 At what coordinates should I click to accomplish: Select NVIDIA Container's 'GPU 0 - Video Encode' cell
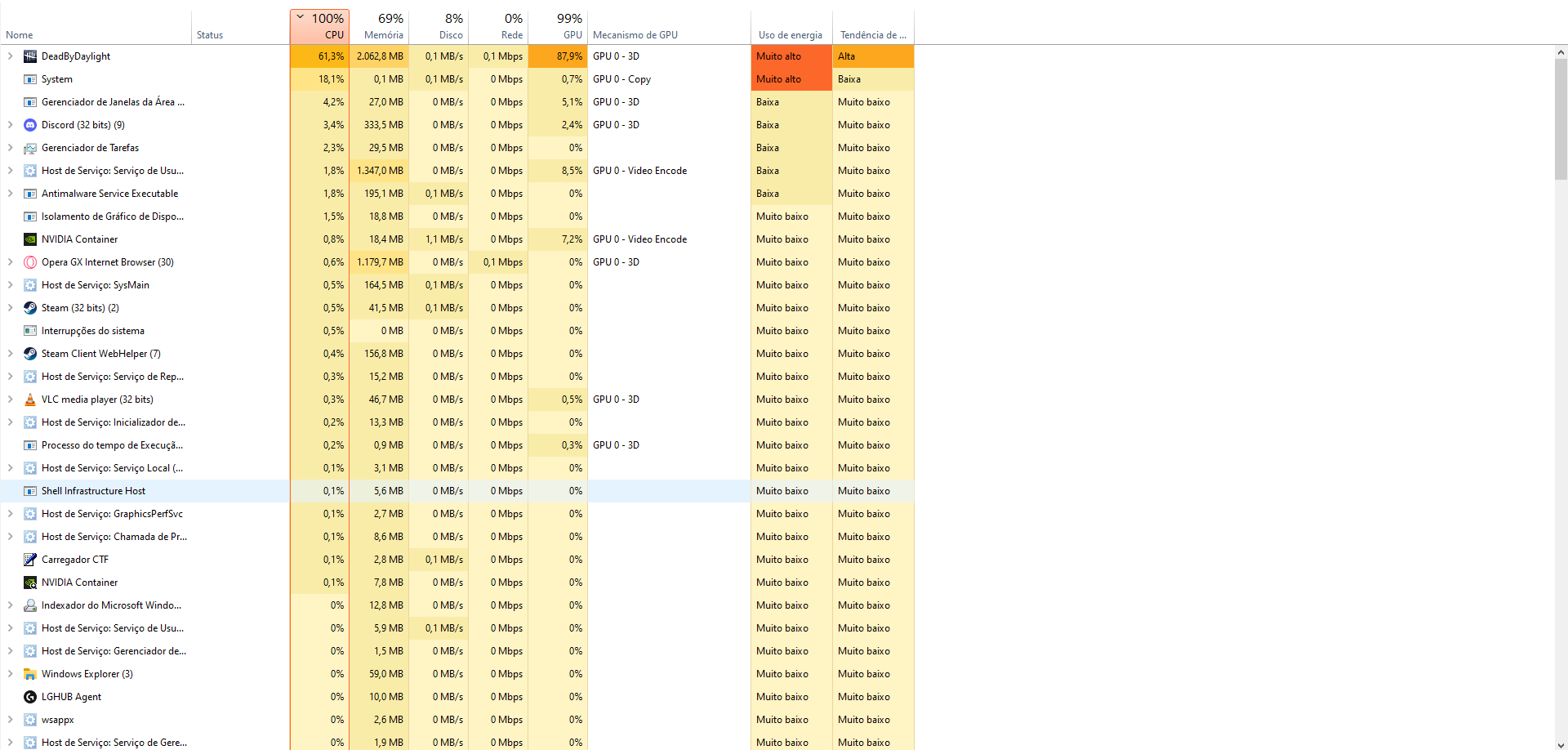tap(669, 239)
